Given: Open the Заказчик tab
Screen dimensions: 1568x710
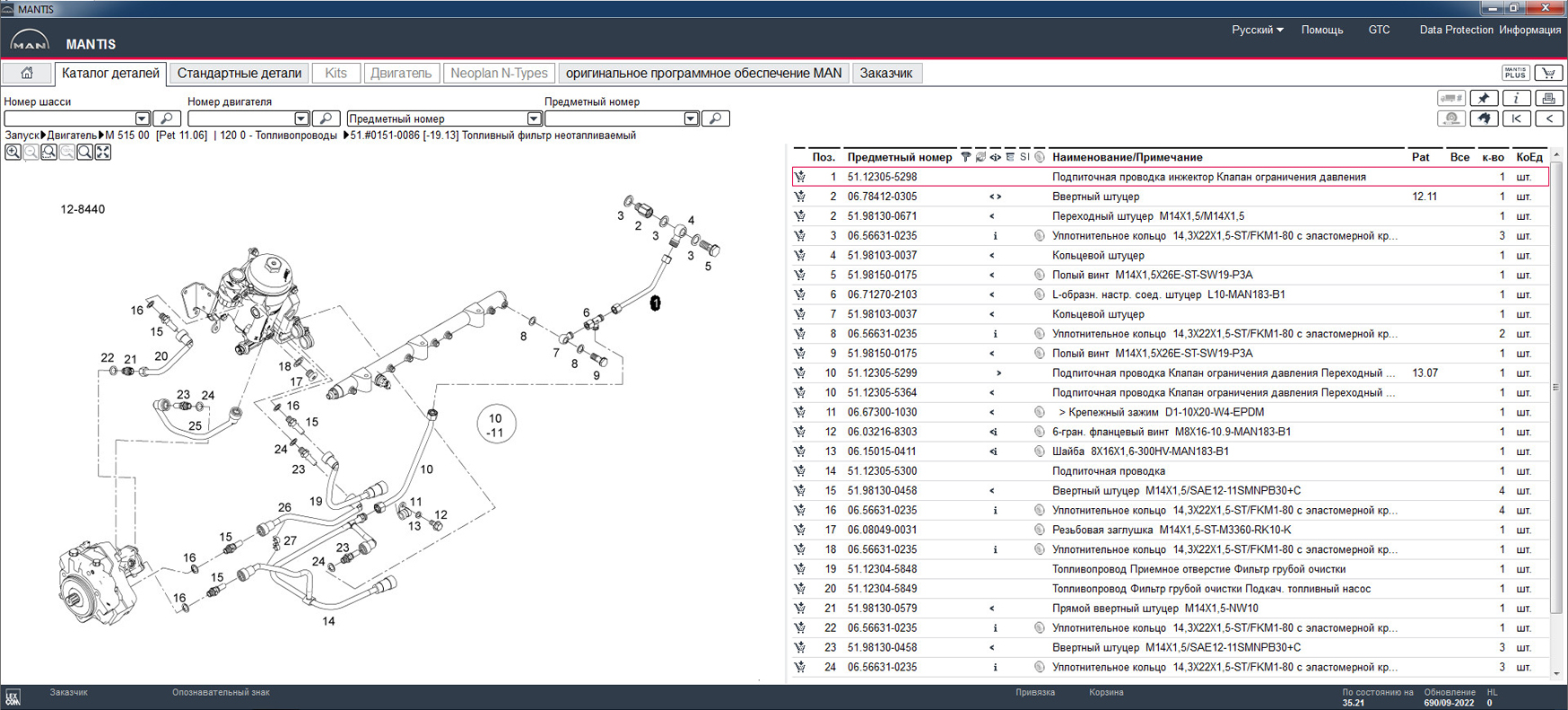Looking at the screenshot, I should [885, 74].
